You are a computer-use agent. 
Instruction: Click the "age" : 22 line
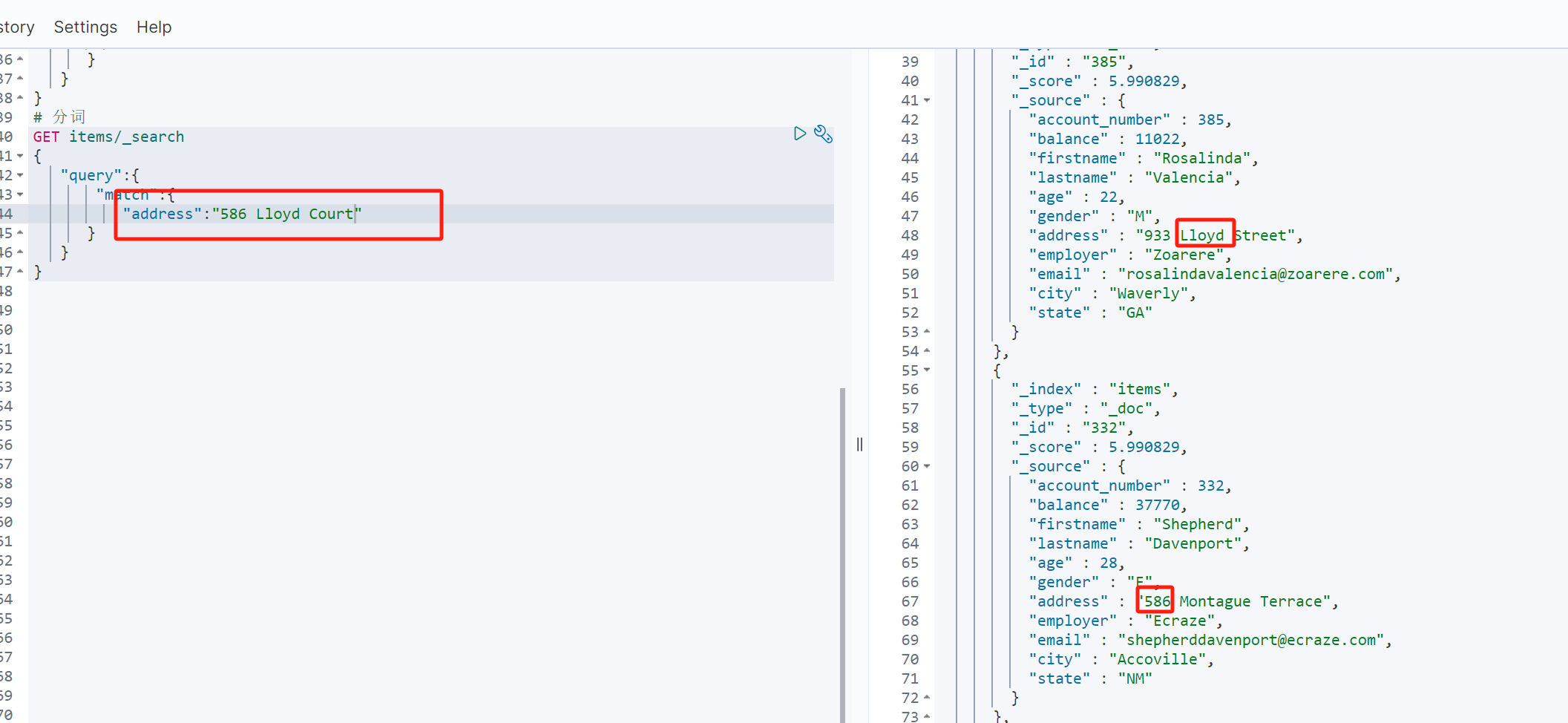[1077, 197]
